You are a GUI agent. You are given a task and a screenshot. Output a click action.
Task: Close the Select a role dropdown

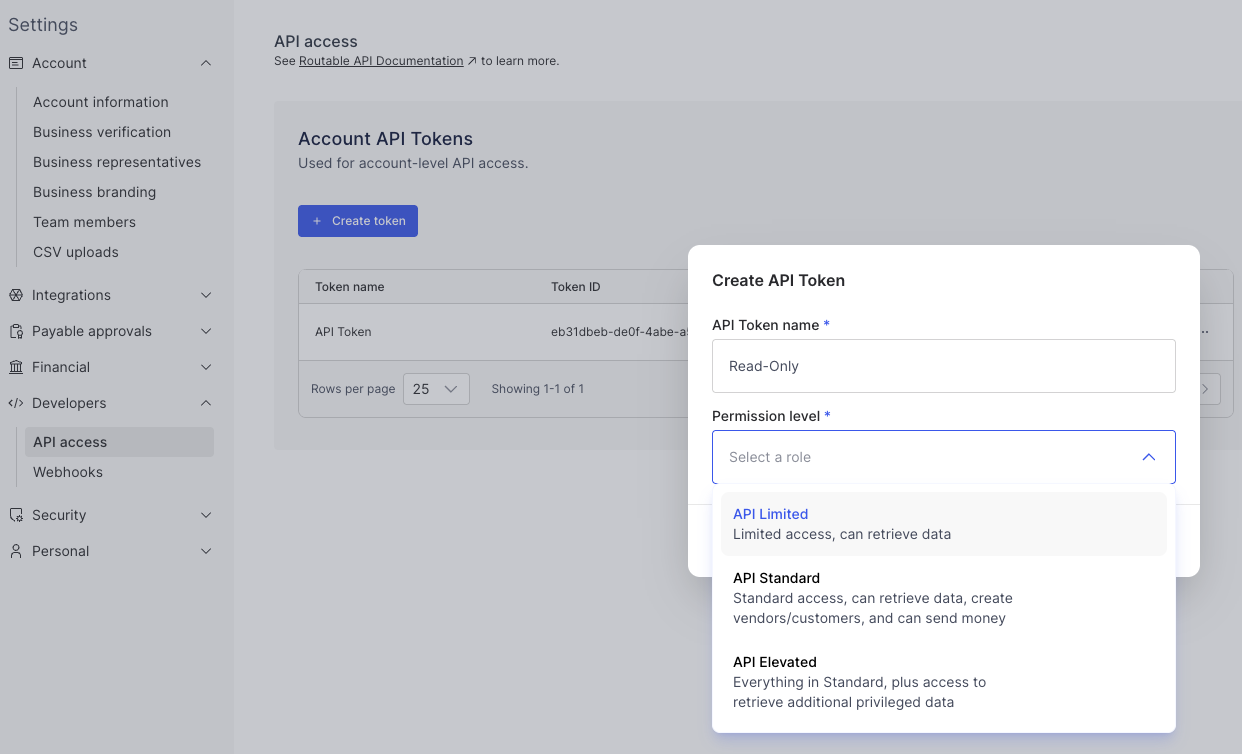[1148, 457]
